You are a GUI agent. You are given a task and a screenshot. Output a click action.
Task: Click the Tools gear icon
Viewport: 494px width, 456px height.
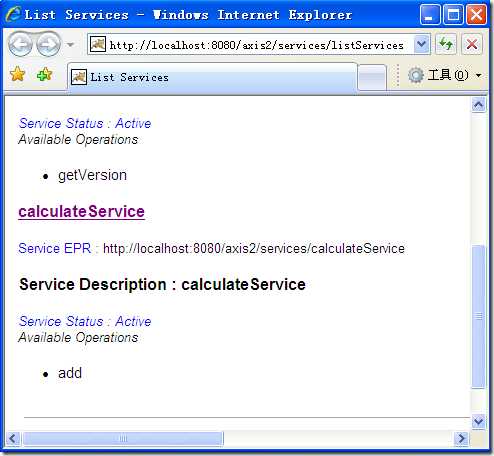pos(416,75)
